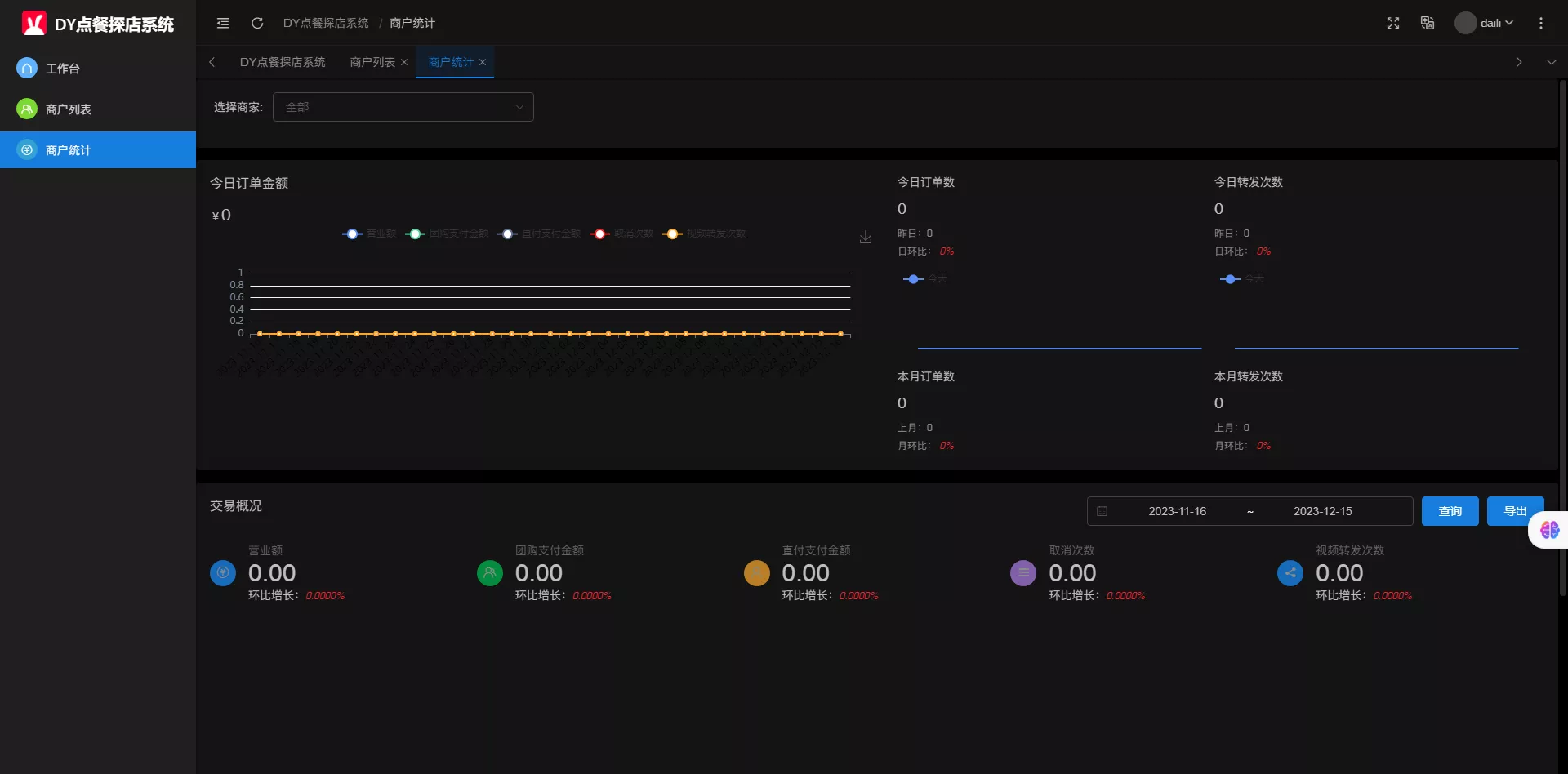Toggle the 营业额 series in the chart legend
The image size is (1568, 774).
tap(369, 234)
